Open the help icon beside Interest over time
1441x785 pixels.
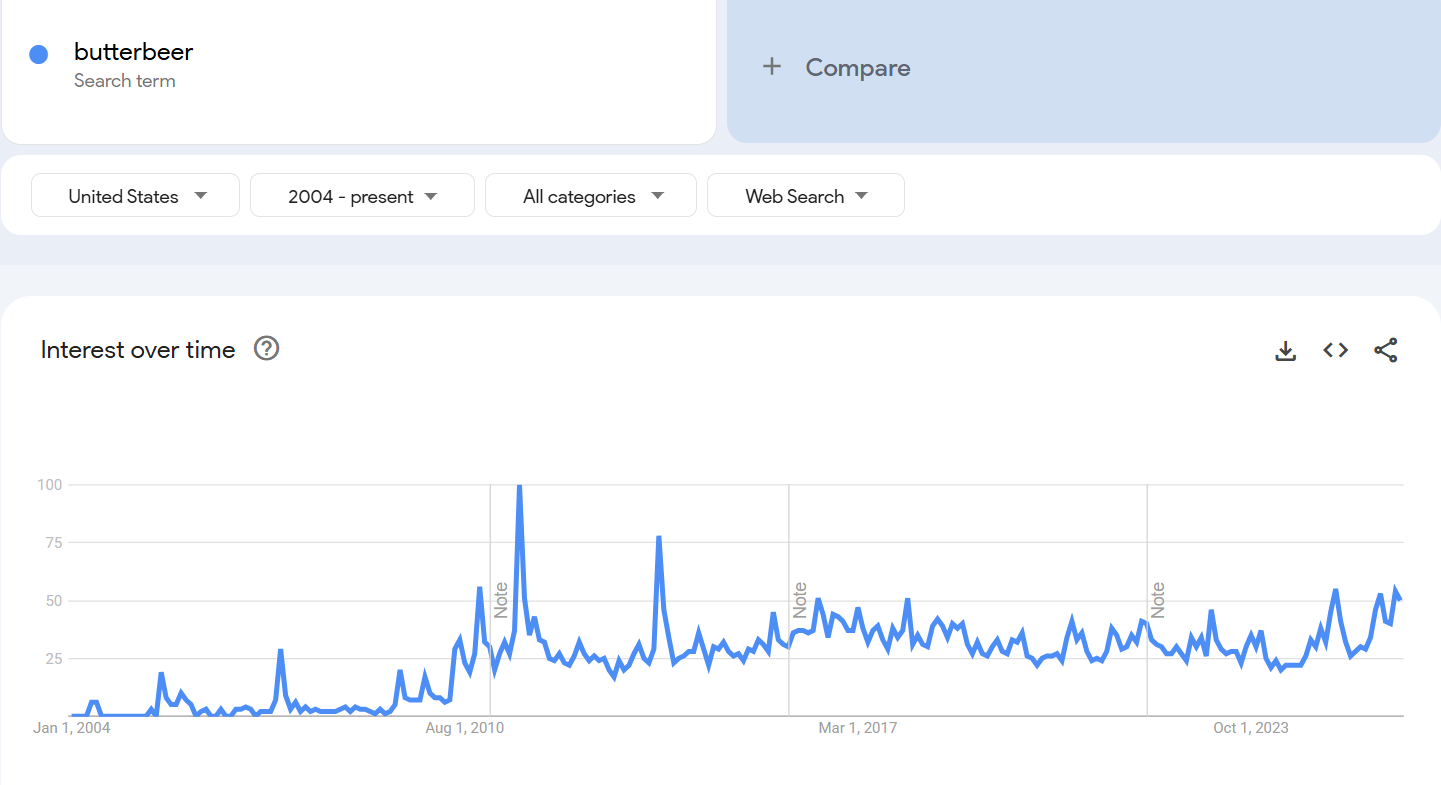point(266,349)
